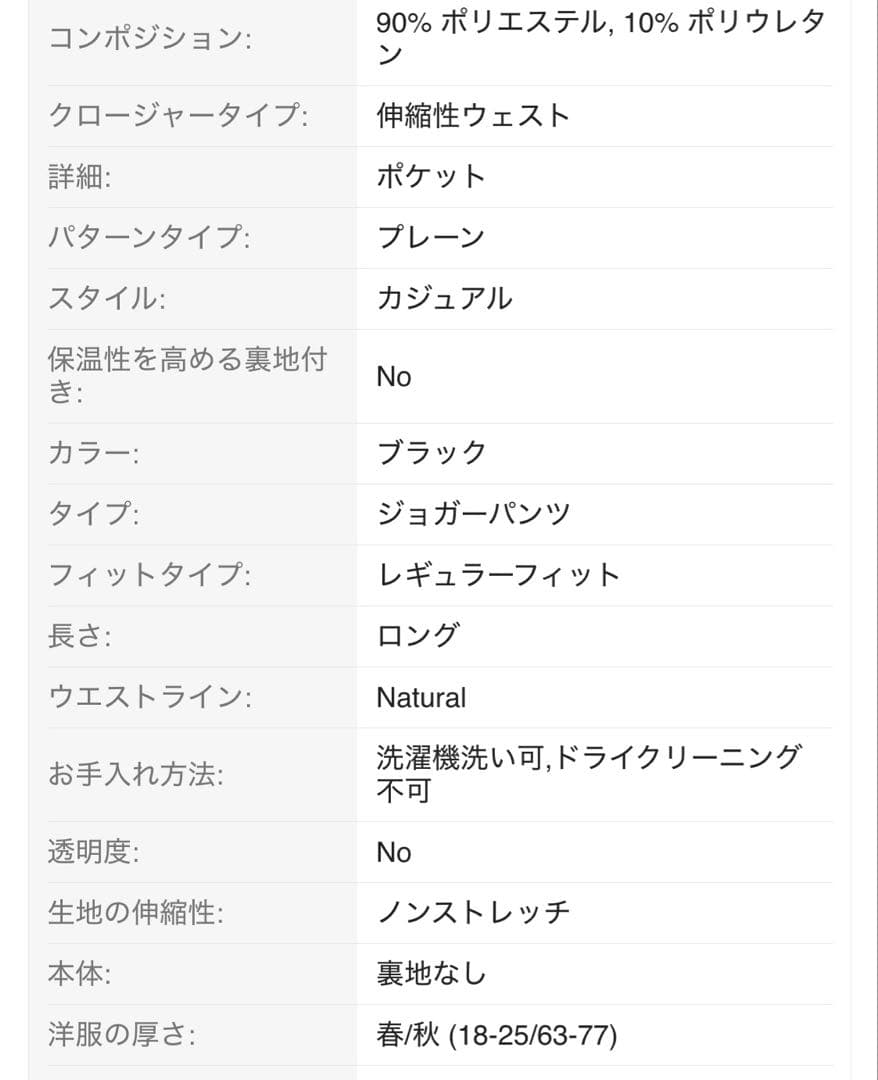This screenshot has width=878, height=1080.
Task: Click the ジョガーパンツ type value
Action: click(x=473, y=514)
